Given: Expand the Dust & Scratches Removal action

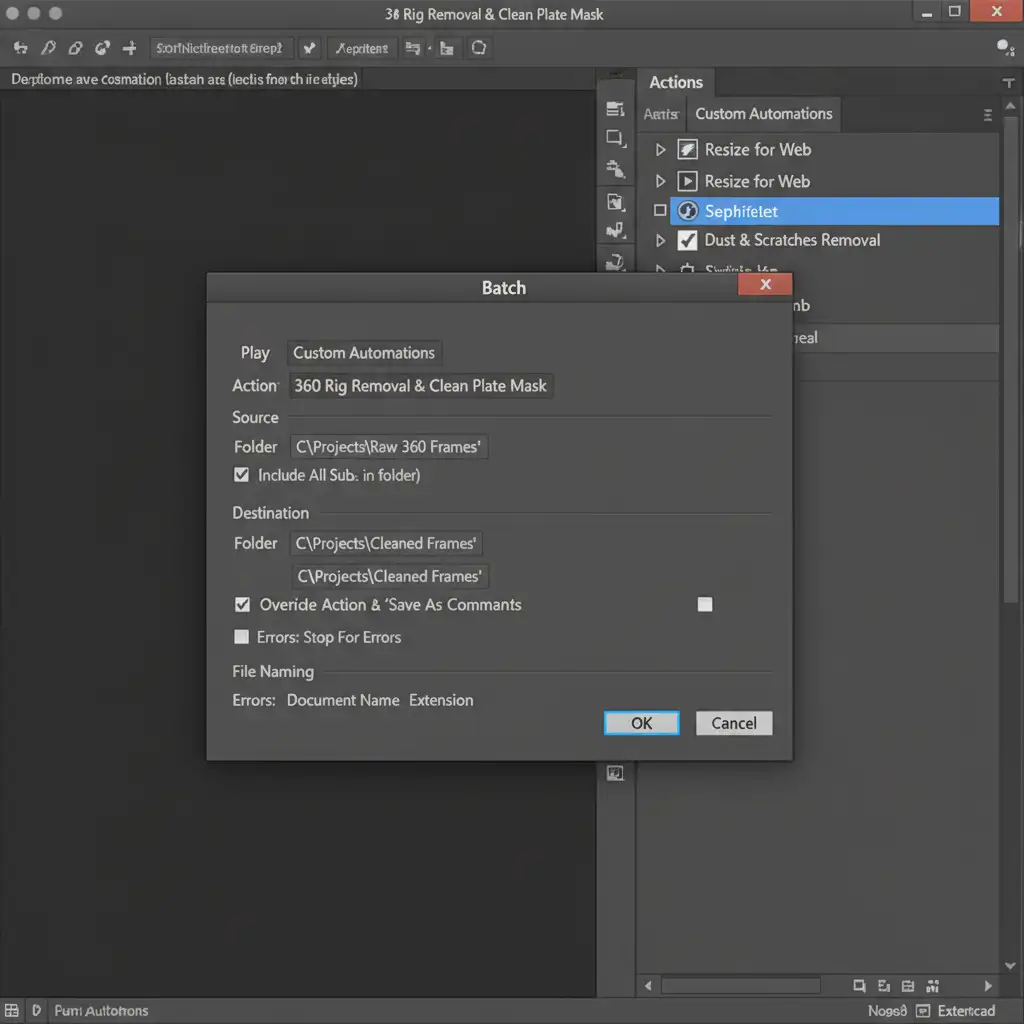Looking at the screenshot, I should click(x=660, y=241).
